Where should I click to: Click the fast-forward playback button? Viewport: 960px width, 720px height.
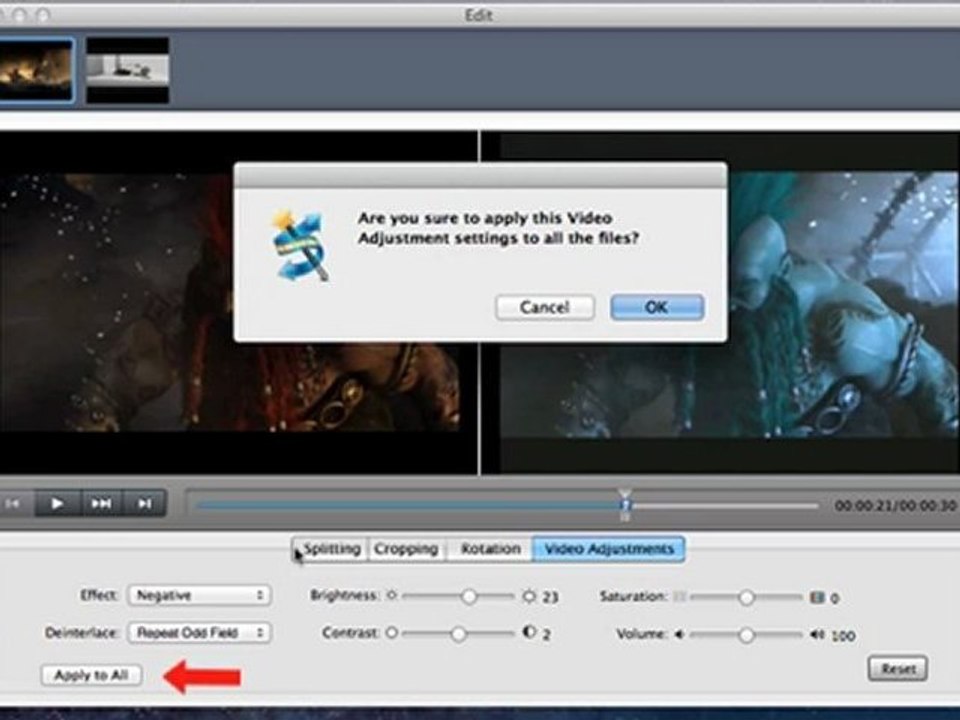pyautogui.click(x=102, y=503)
